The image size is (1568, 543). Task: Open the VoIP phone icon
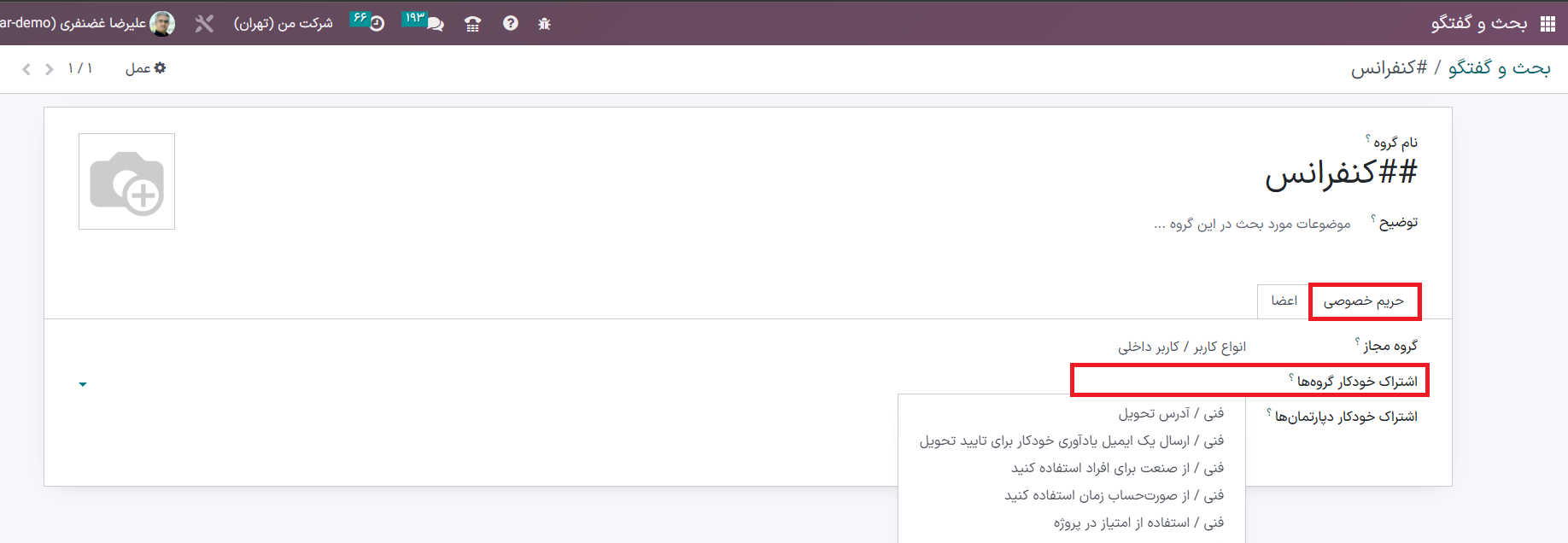tap(472, 24)
